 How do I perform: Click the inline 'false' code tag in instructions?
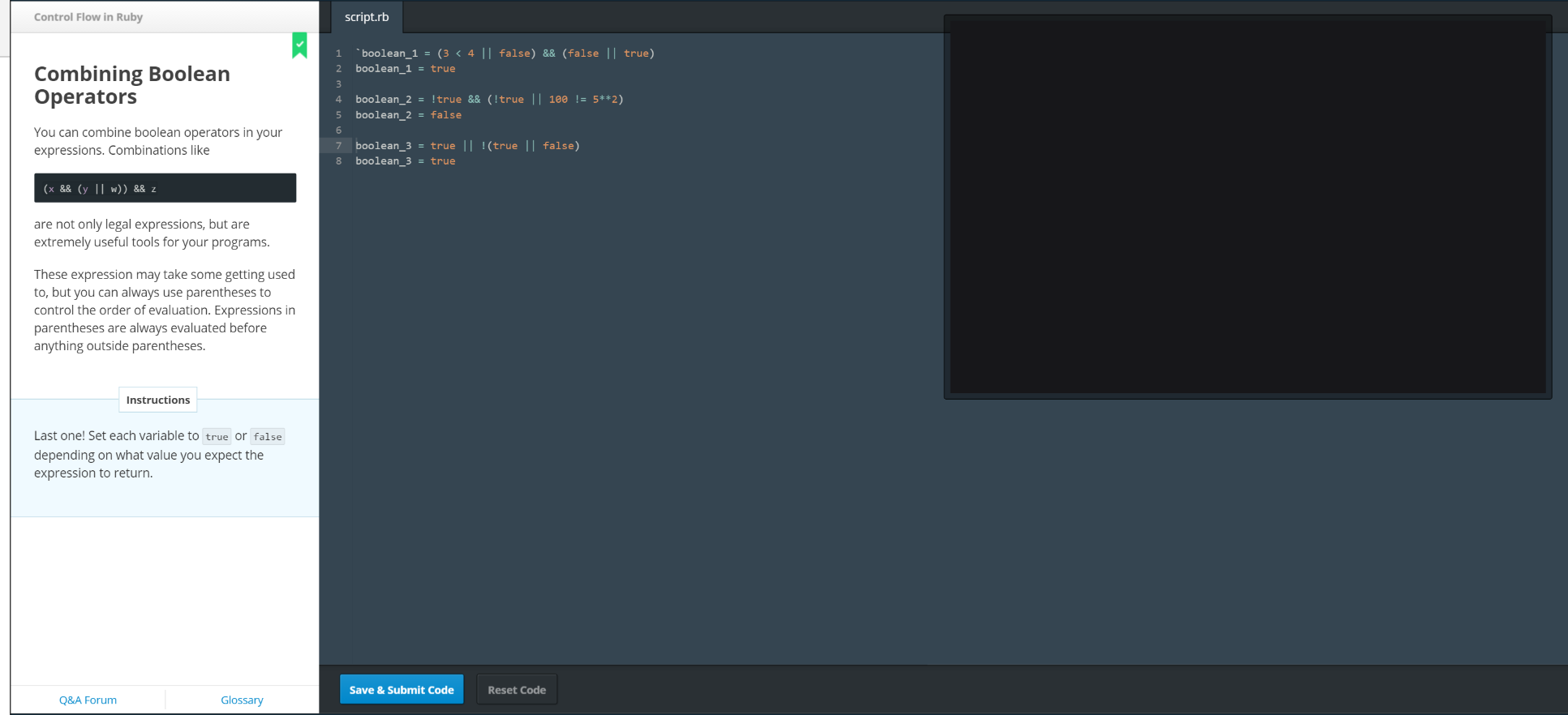[x=268, y=437]
